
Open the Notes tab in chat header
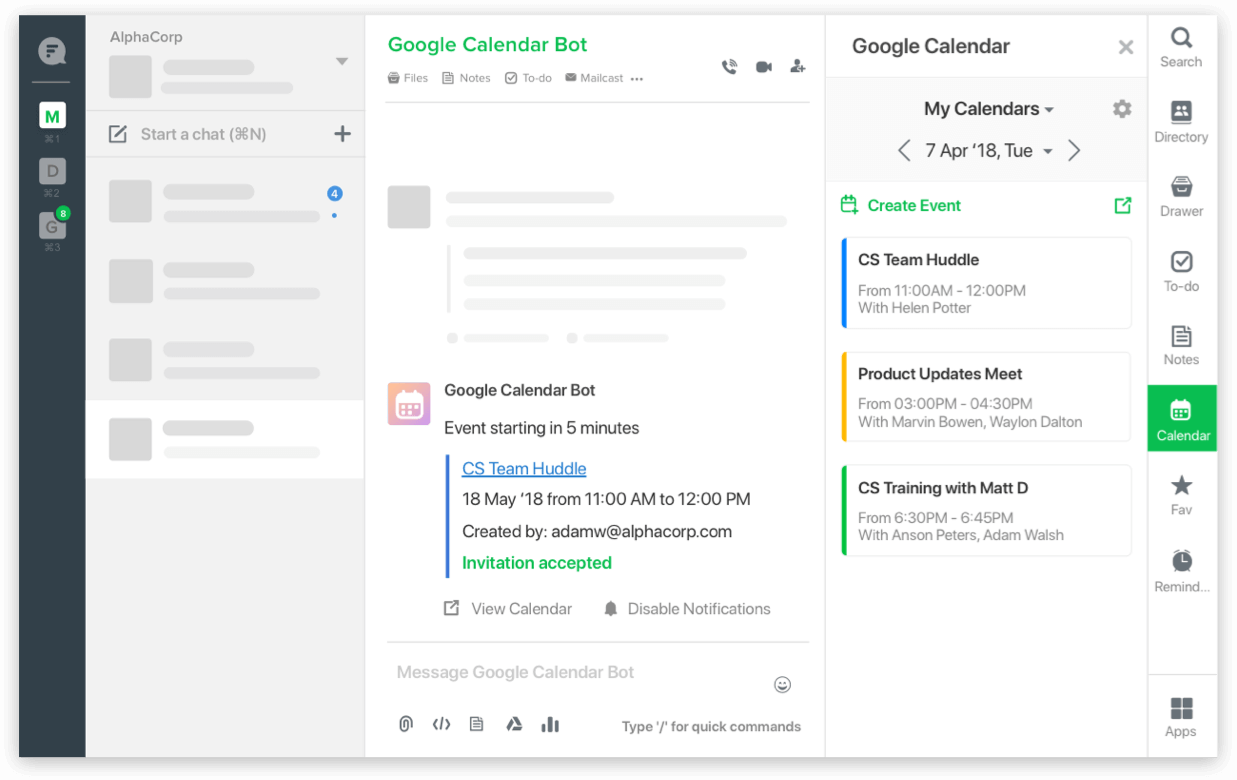pyautogui.click(x=466, y=78)
